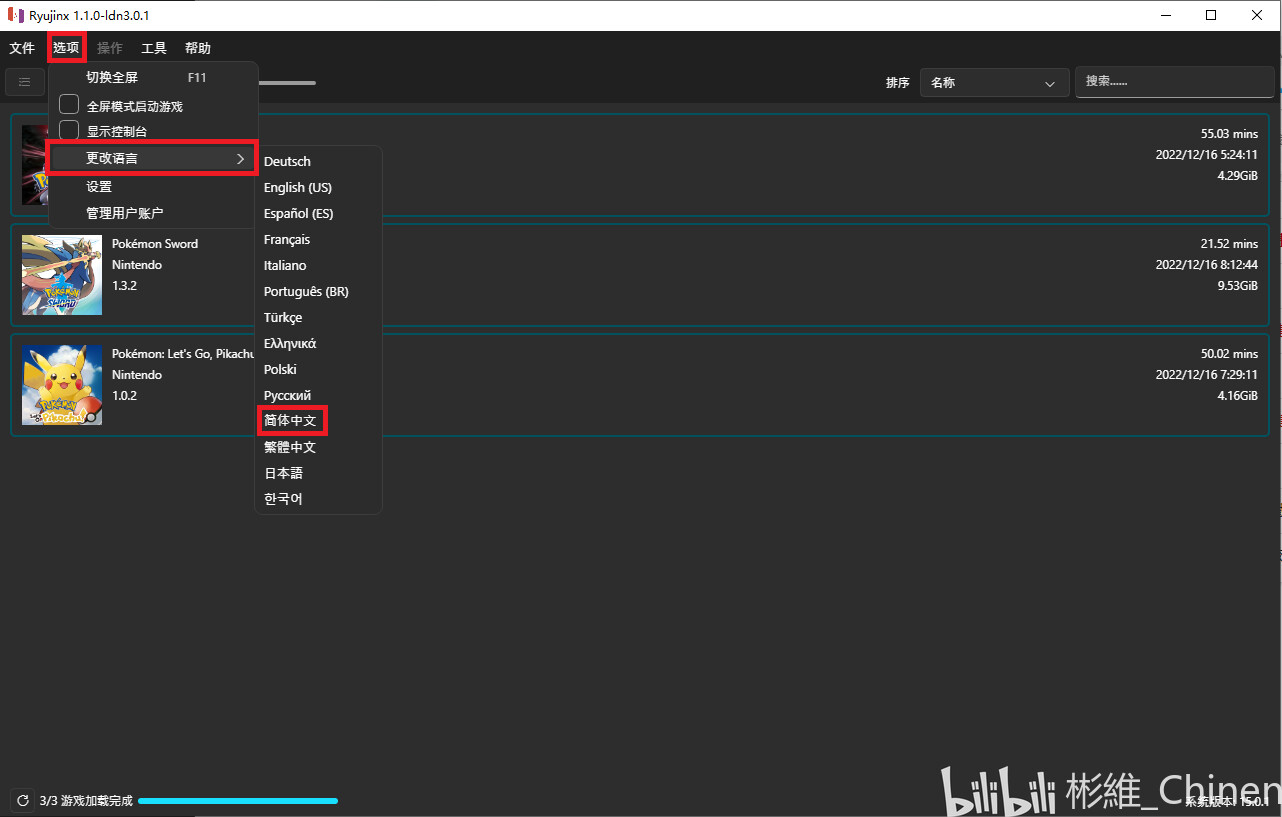Close the Ryujinx window
Screen dimensions: 1282x817
1258,15
